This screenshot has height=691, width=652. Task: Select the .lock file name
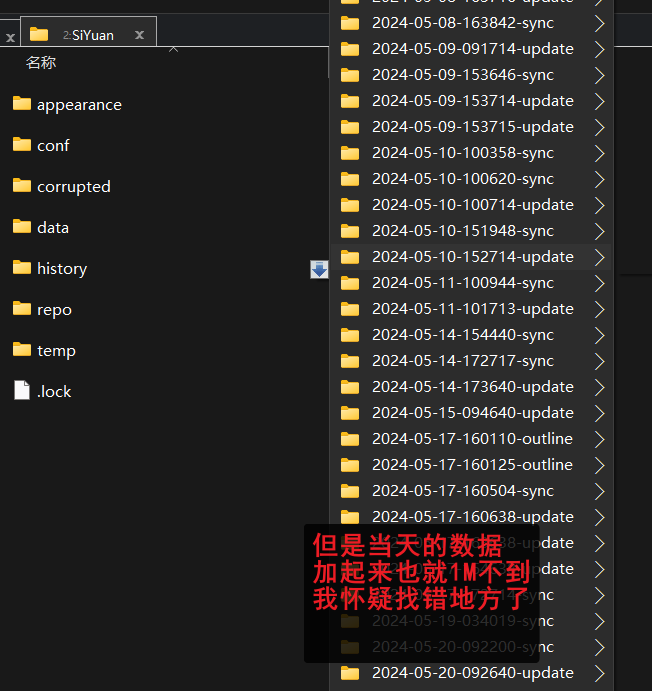(x=54, y=391)
